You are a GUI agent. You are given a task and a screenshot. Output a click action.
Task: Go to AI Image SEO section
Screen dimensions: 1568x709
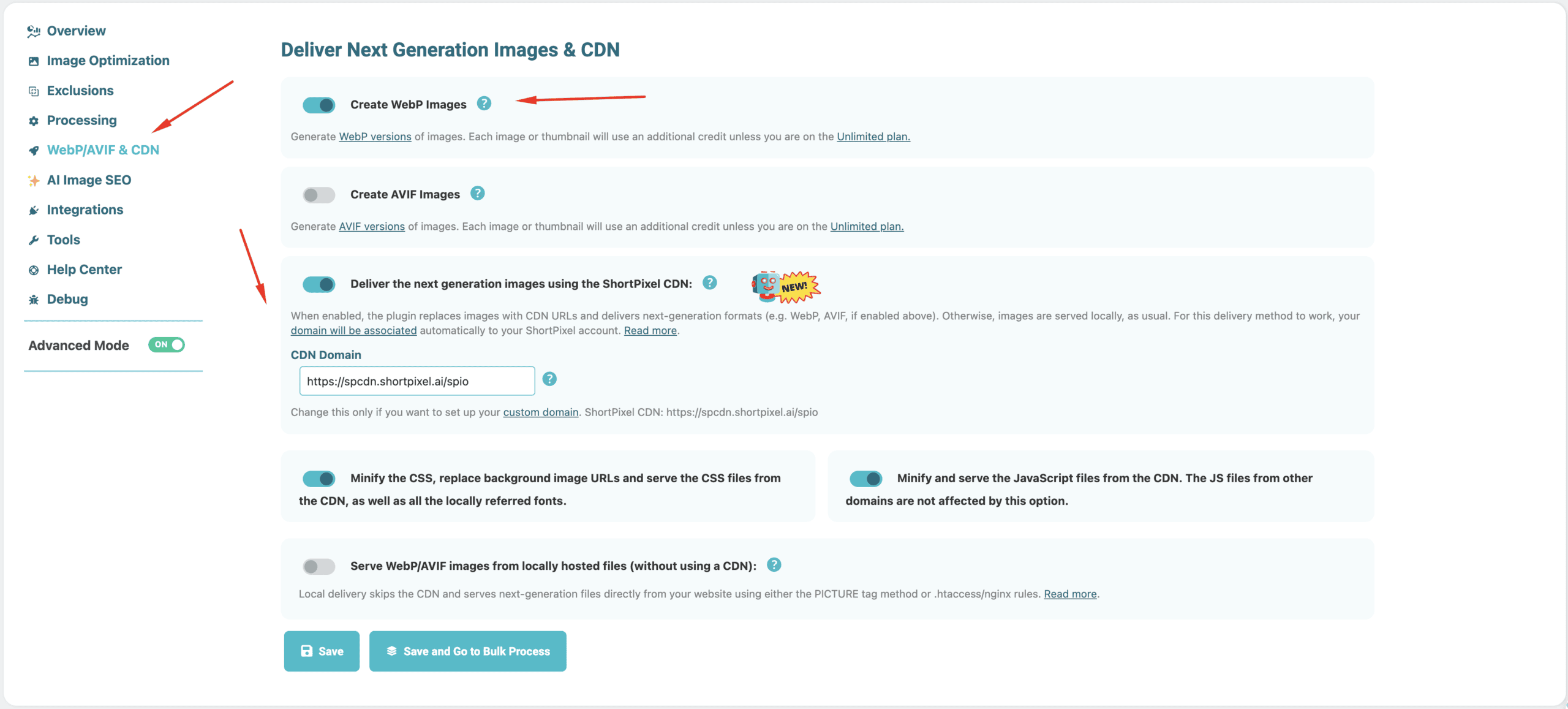pyautogui.click(x=89, y=180)
